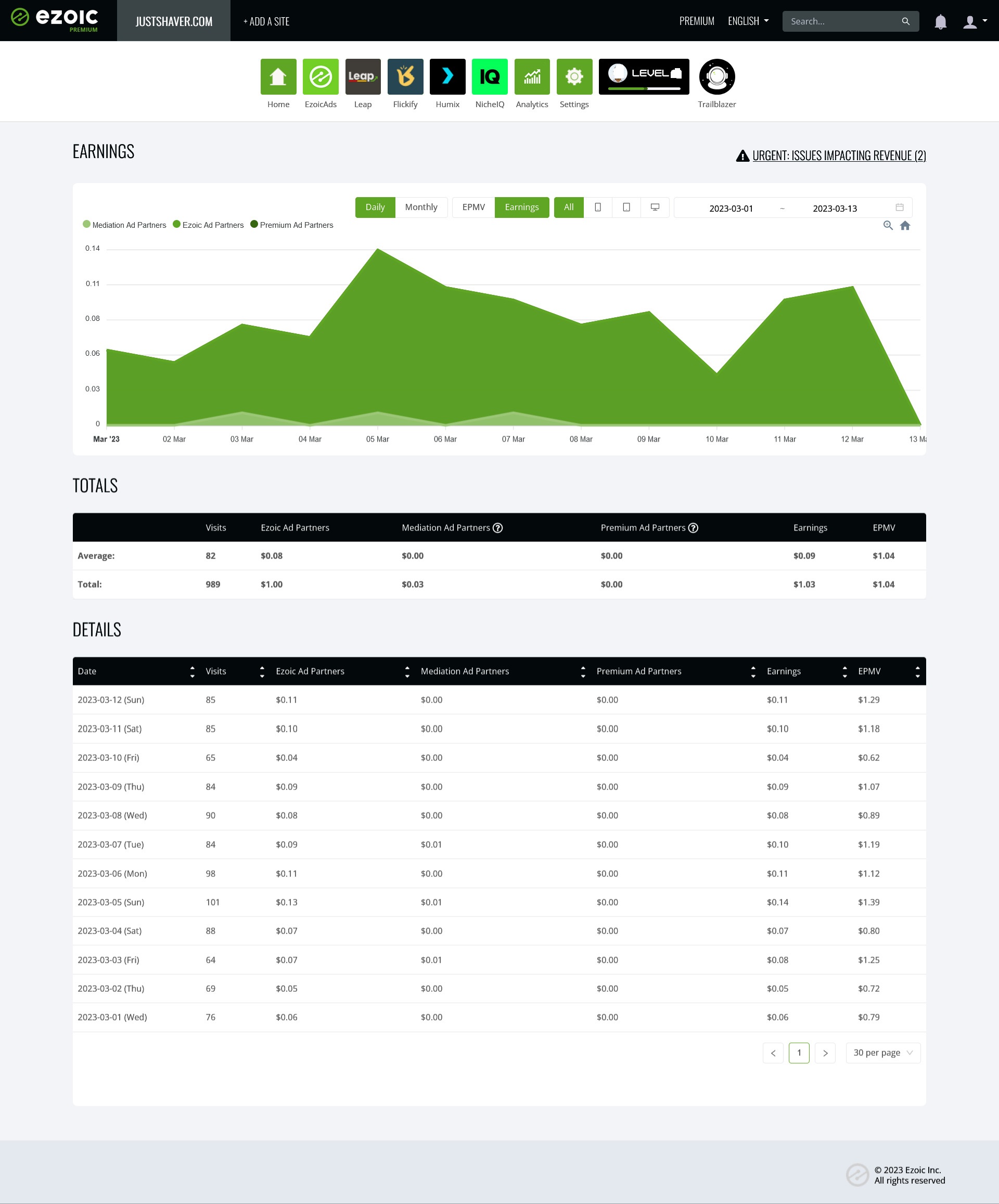Open the Humix app icon
999x1204 pixels.
(x=447, y=76)
